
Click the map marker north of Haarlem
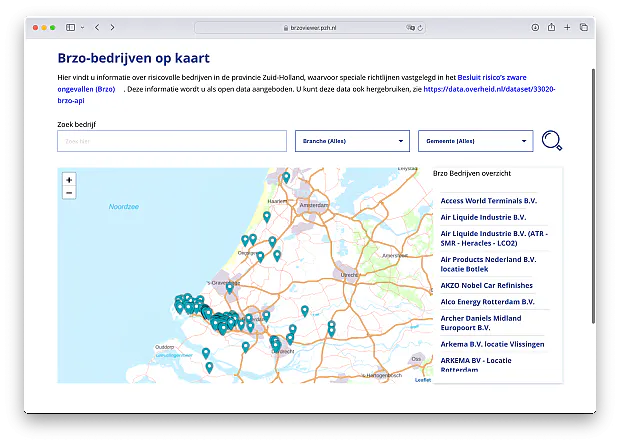coord(286,177)
